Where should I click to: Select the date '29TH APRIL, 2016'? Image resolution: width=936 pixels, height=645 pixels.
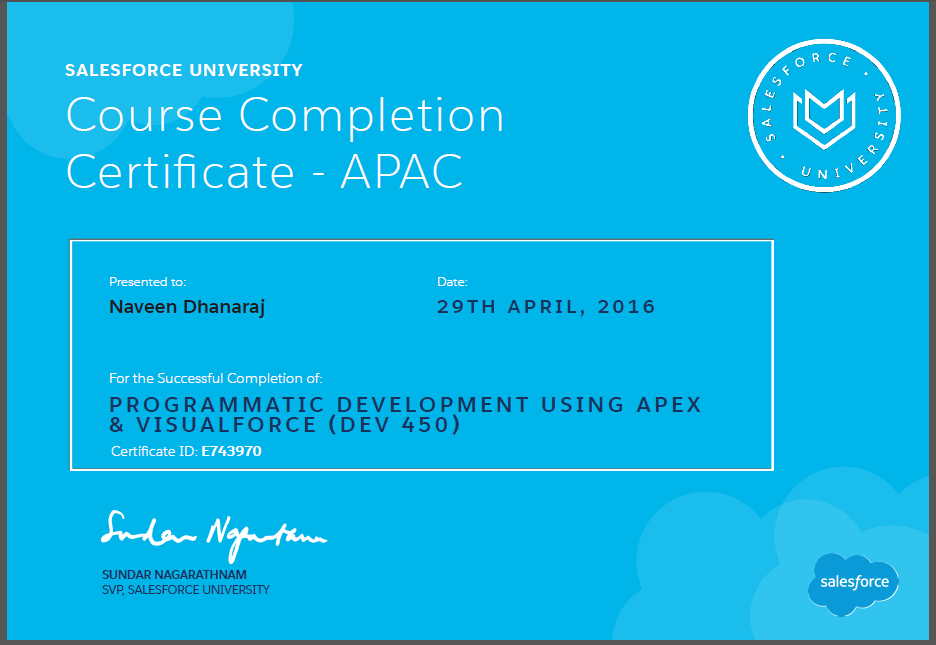(546, 307)
